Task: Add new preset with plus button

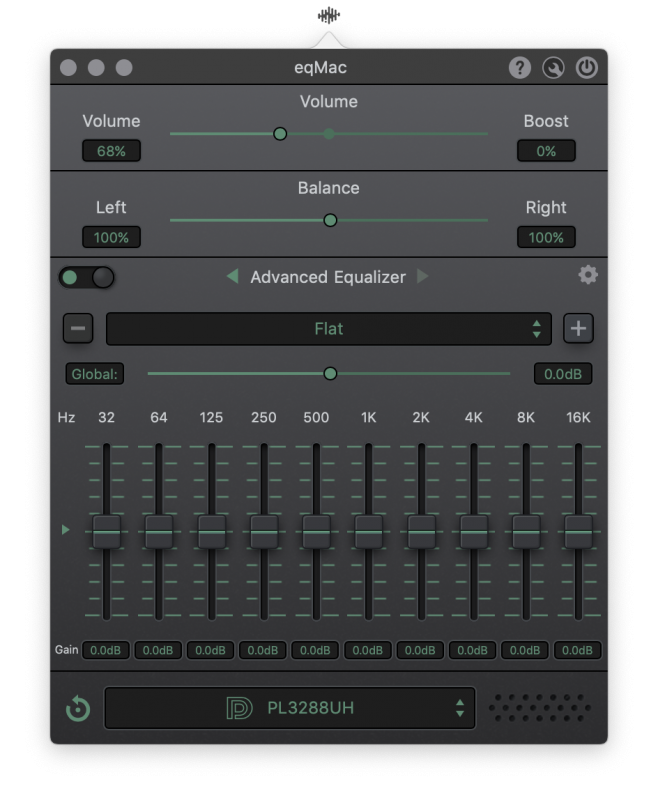Action: pyautogui.click(x=578, y=328)
